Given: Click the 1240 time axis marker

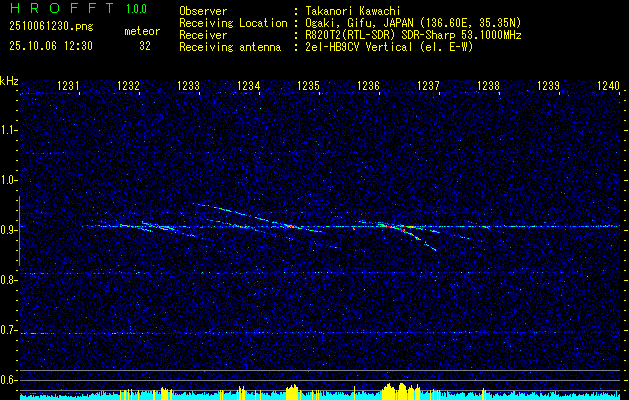Looking at the screenshot, I should click(609, 85).
